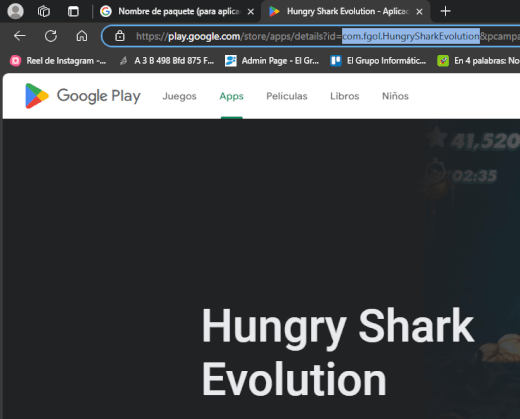Reload the page with refresh icon
This screenshot has height=419, width=520.
coord(51,36)
